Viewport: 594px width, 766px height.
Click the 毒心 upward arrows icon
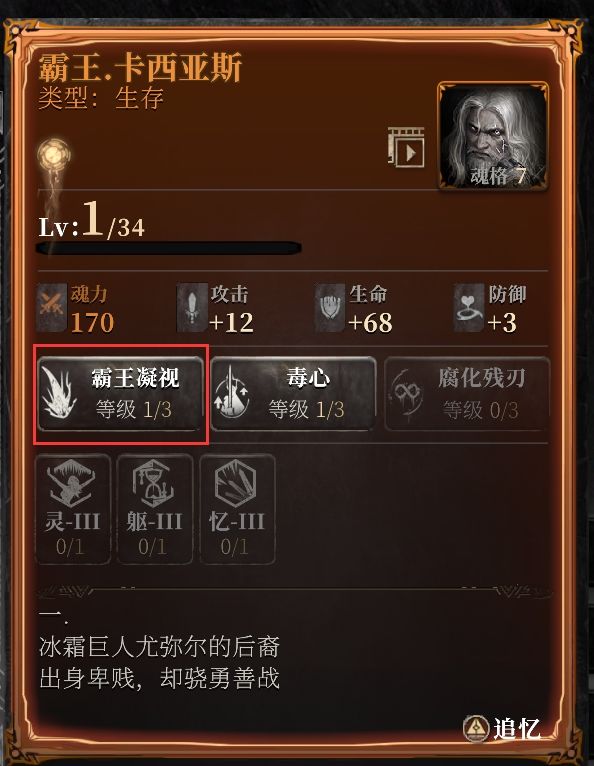(x=232, y=394)
